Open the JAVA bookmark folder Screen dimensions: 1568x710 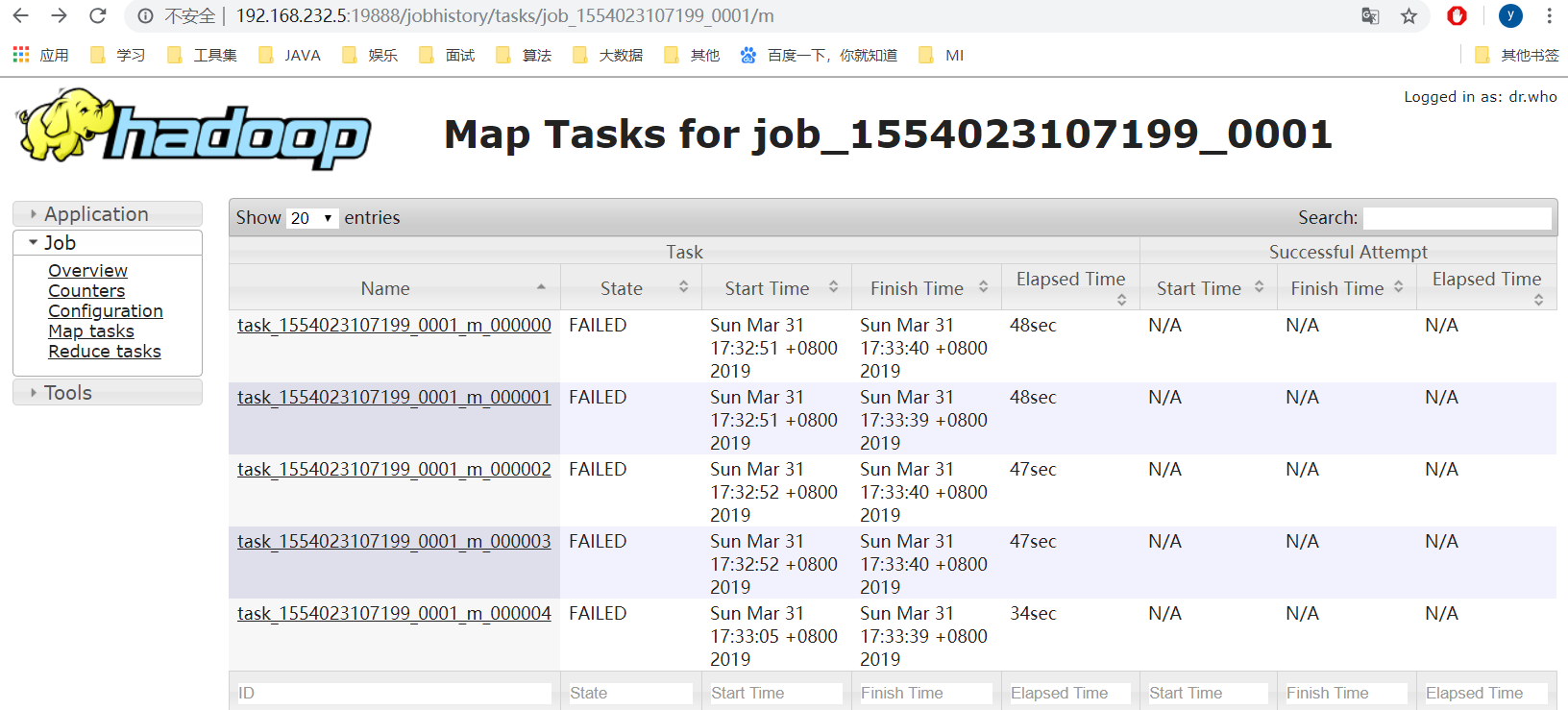(289, 55)
